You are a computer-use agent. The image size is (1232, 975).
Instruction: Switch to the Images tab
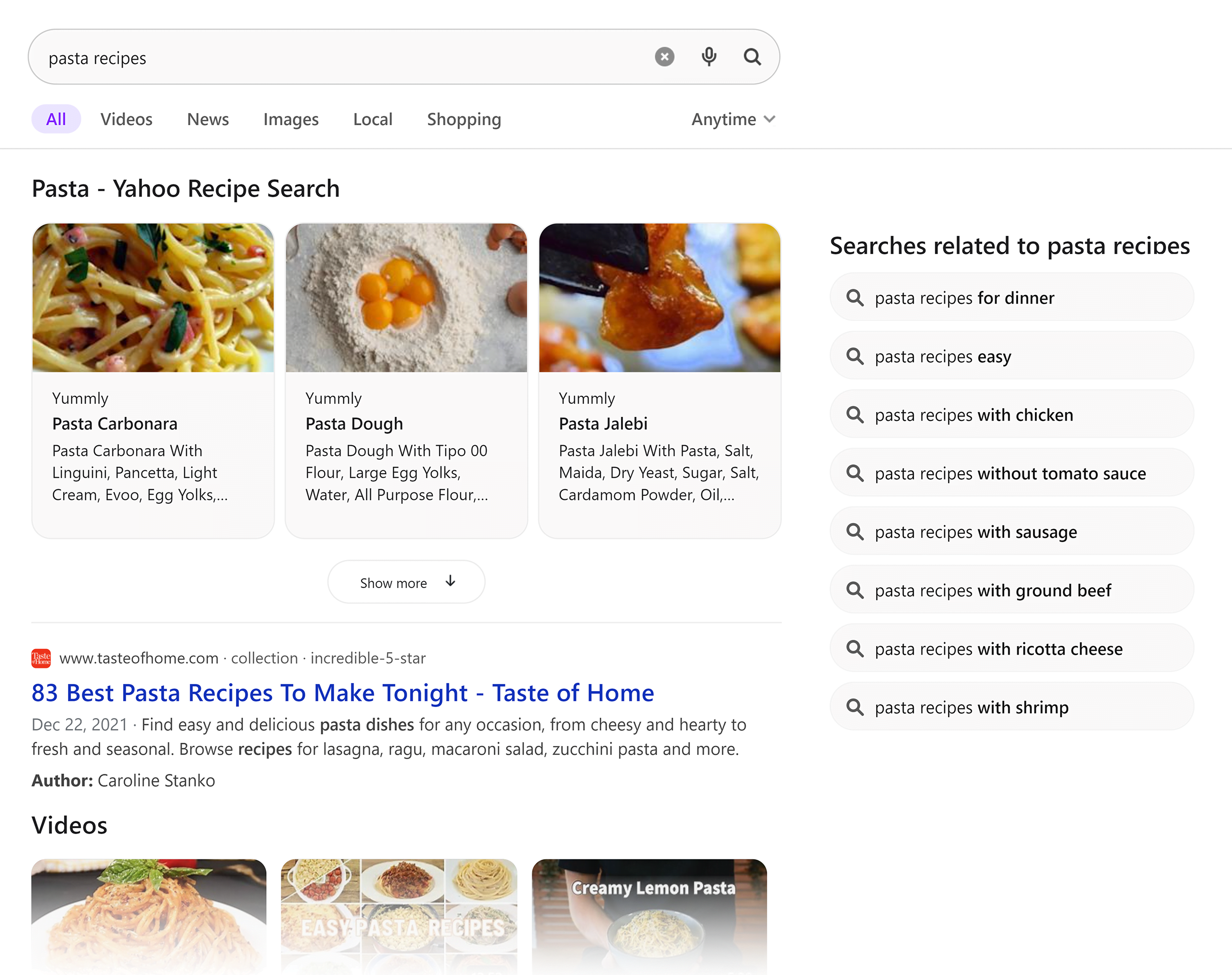pyautogui.click(x=290, y=119)
